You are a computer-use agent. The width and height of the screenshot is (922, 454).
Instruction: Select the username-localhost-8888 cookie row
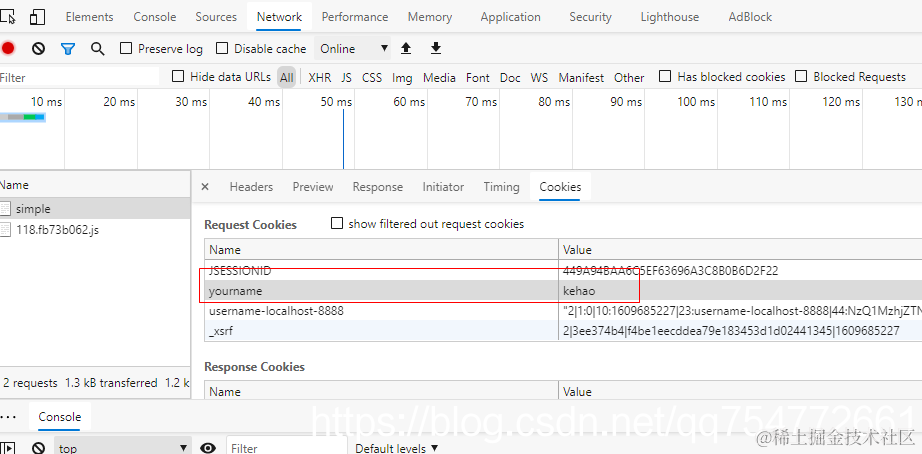click(x=563, y=311)
